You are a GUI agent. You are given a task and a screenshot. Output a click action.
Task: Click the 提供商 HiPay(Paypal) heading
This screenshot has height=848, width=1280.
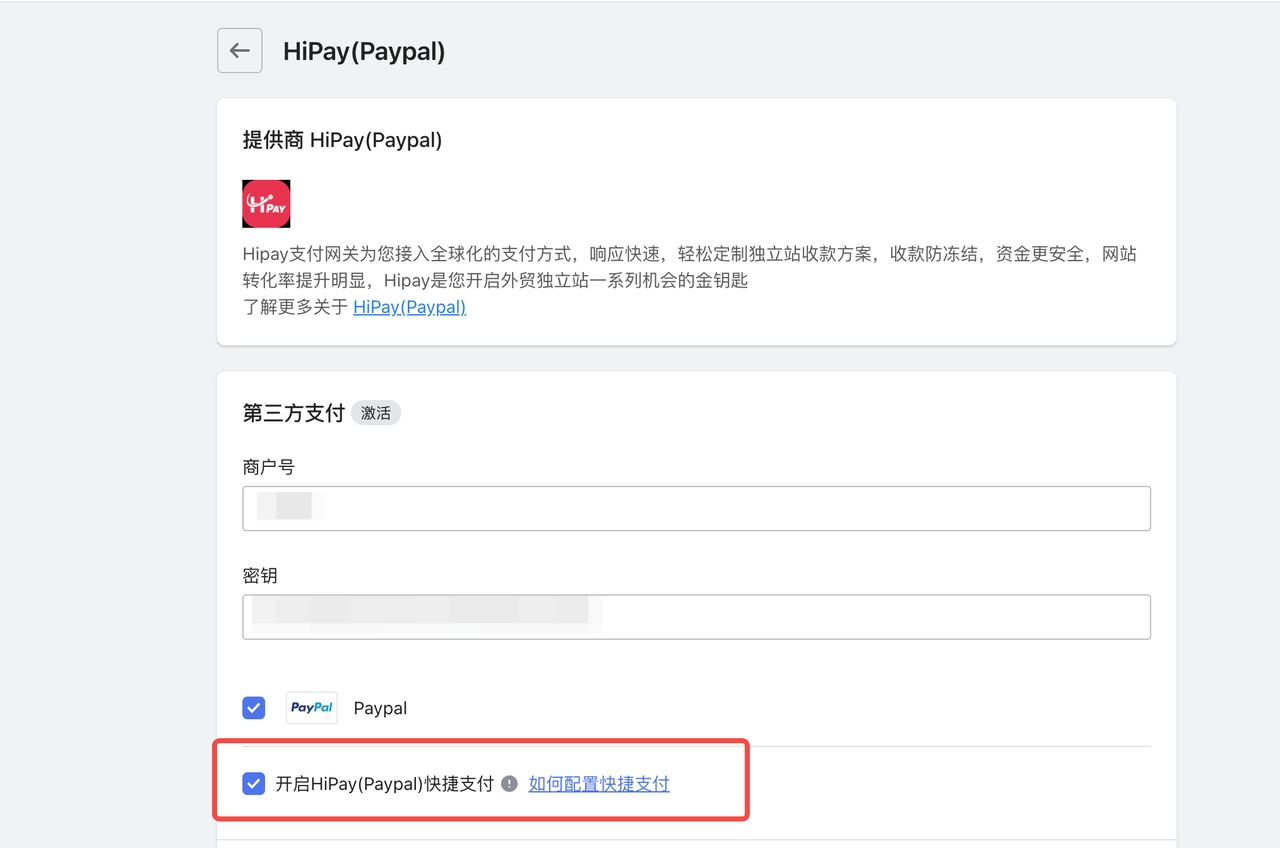(x=342, y=140)
